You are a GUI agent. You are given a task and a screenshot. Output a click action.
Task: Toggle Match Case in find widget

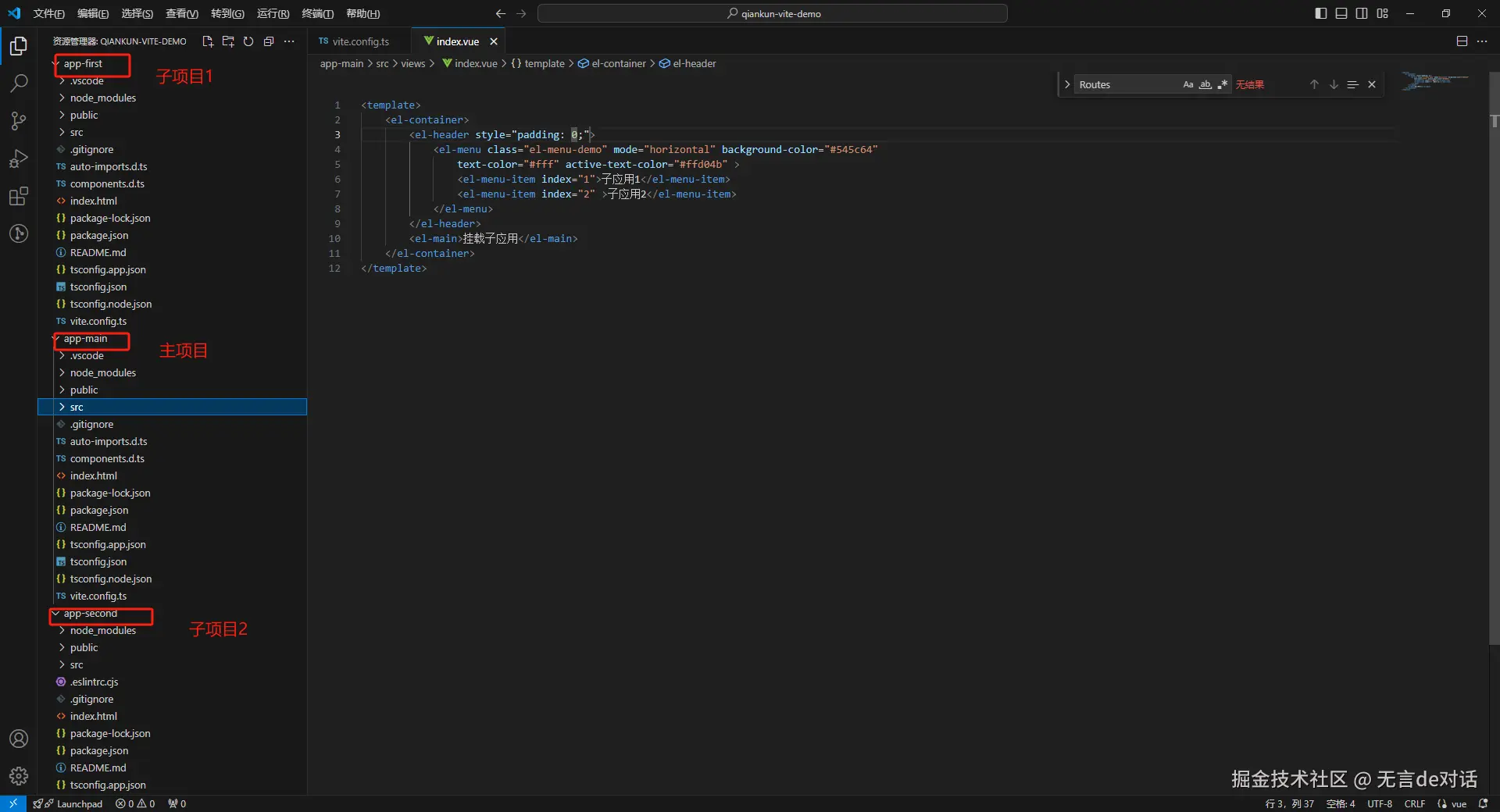point(1187,84)
